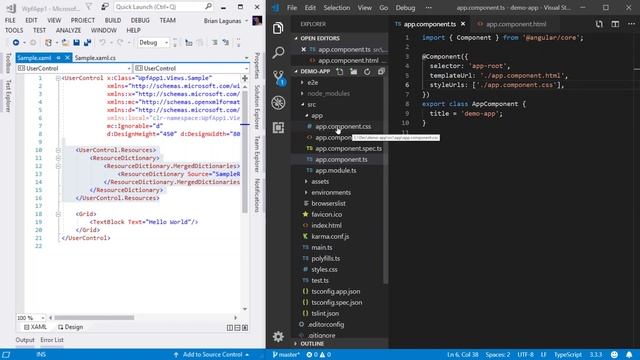Screen dimensions: 640x360
Task: Click the Quick Launch search field
Action: [x=163, y=7]
